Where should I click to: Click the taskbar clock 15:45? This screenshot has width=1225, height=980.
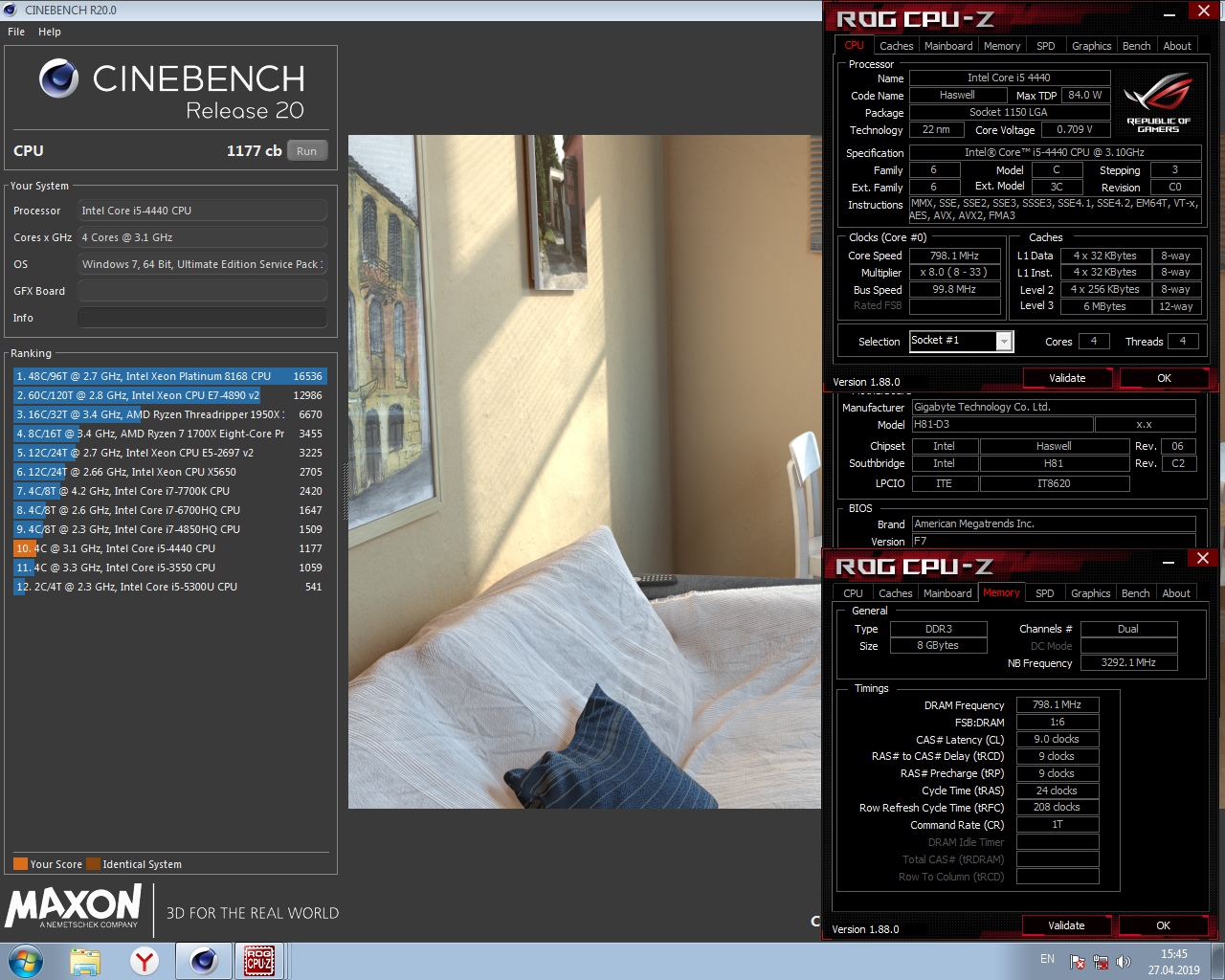(1174, 954)
